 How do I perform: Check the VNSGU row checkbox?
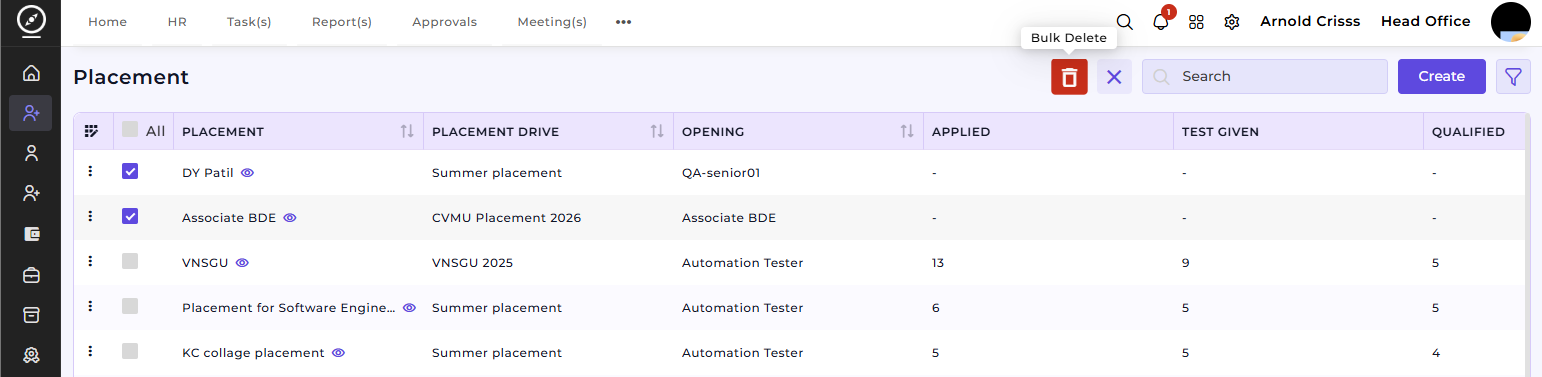point(130,261)
